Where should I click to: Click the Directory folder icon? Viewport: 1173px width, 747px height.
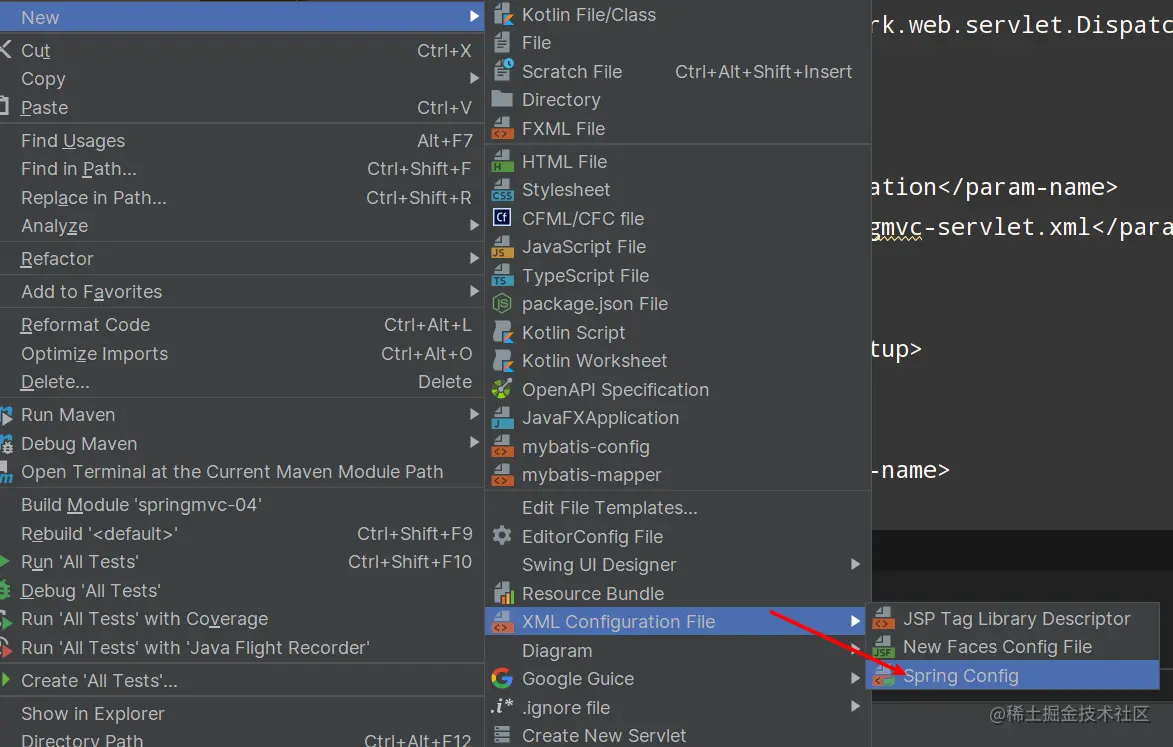click(502, 99)
